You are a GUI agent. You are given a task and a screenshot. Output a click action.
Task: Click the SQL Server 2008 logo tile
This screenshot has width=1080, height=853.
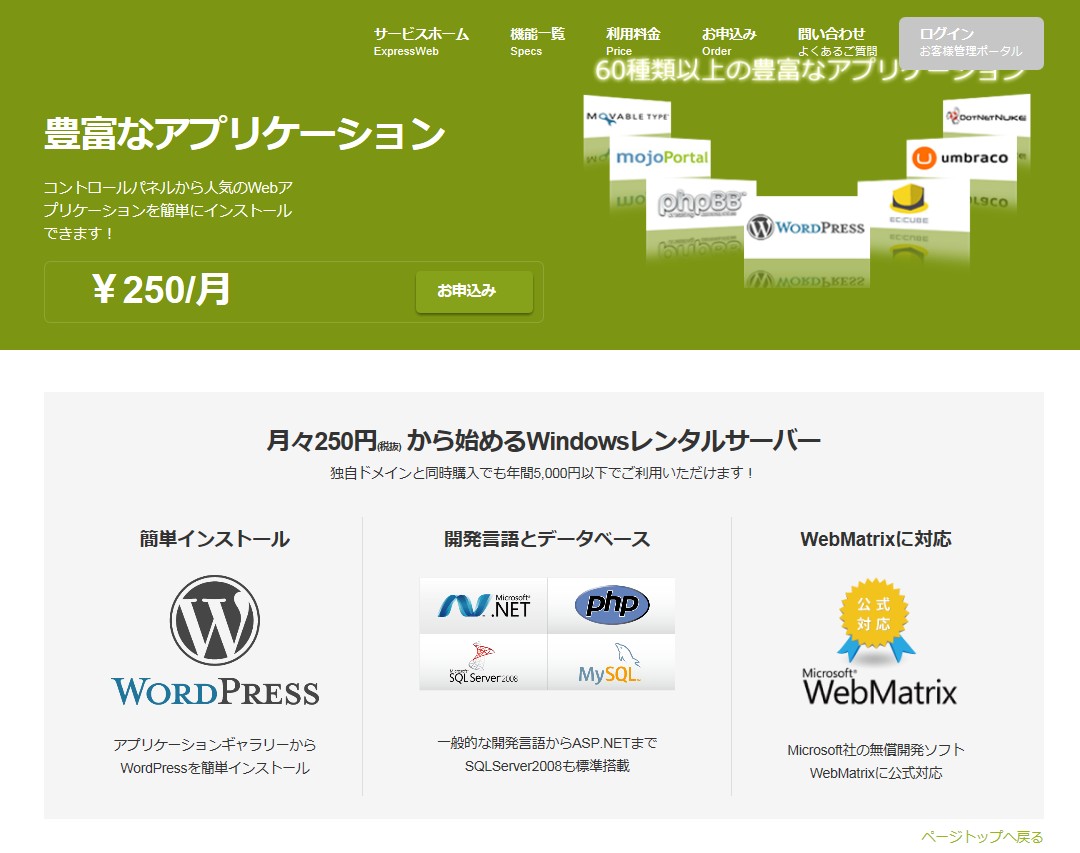tap(484, 662)
